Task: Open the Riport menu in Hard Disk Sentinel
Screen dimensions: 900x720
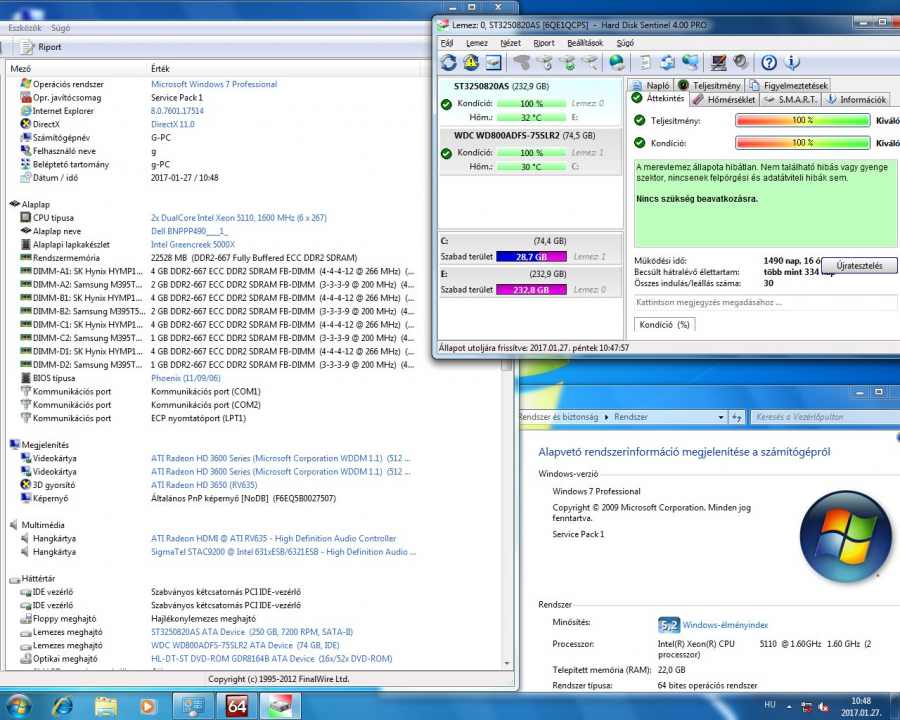Action: pyautogui.click(x=544, y=43)
